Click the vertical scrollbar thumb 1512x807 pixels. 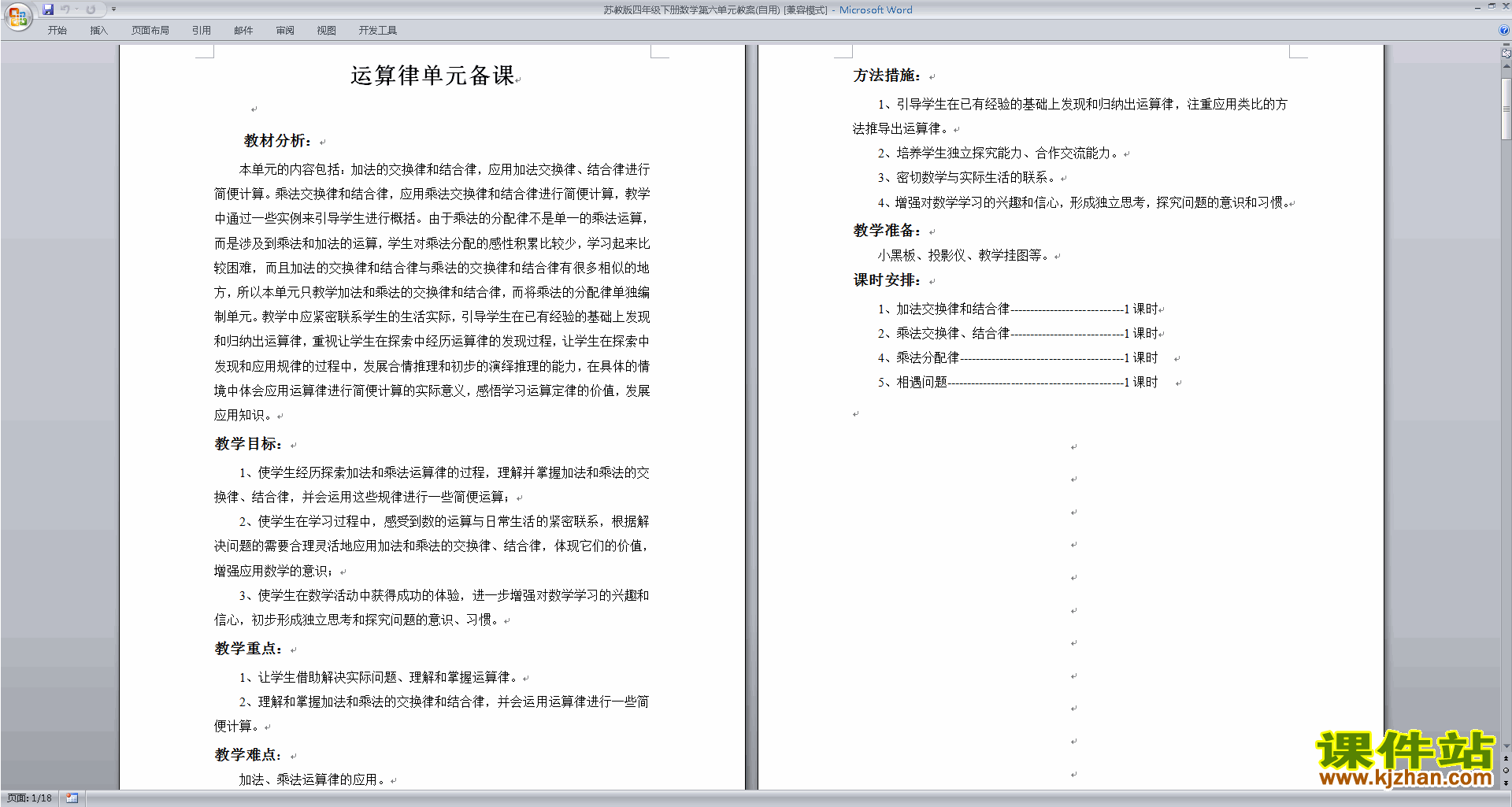click(x=1506, y=109)
